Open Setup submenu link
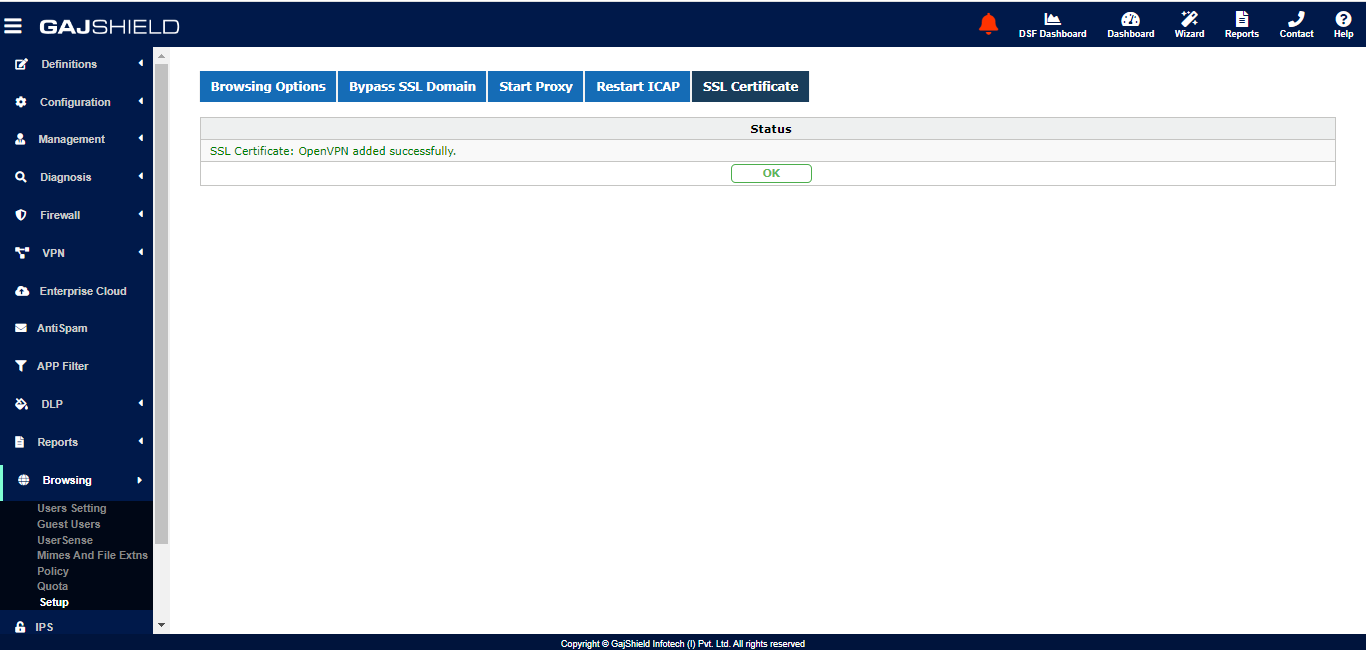Image resolution: width=1366 pixels, height=650 pixels. click(54, 602)
